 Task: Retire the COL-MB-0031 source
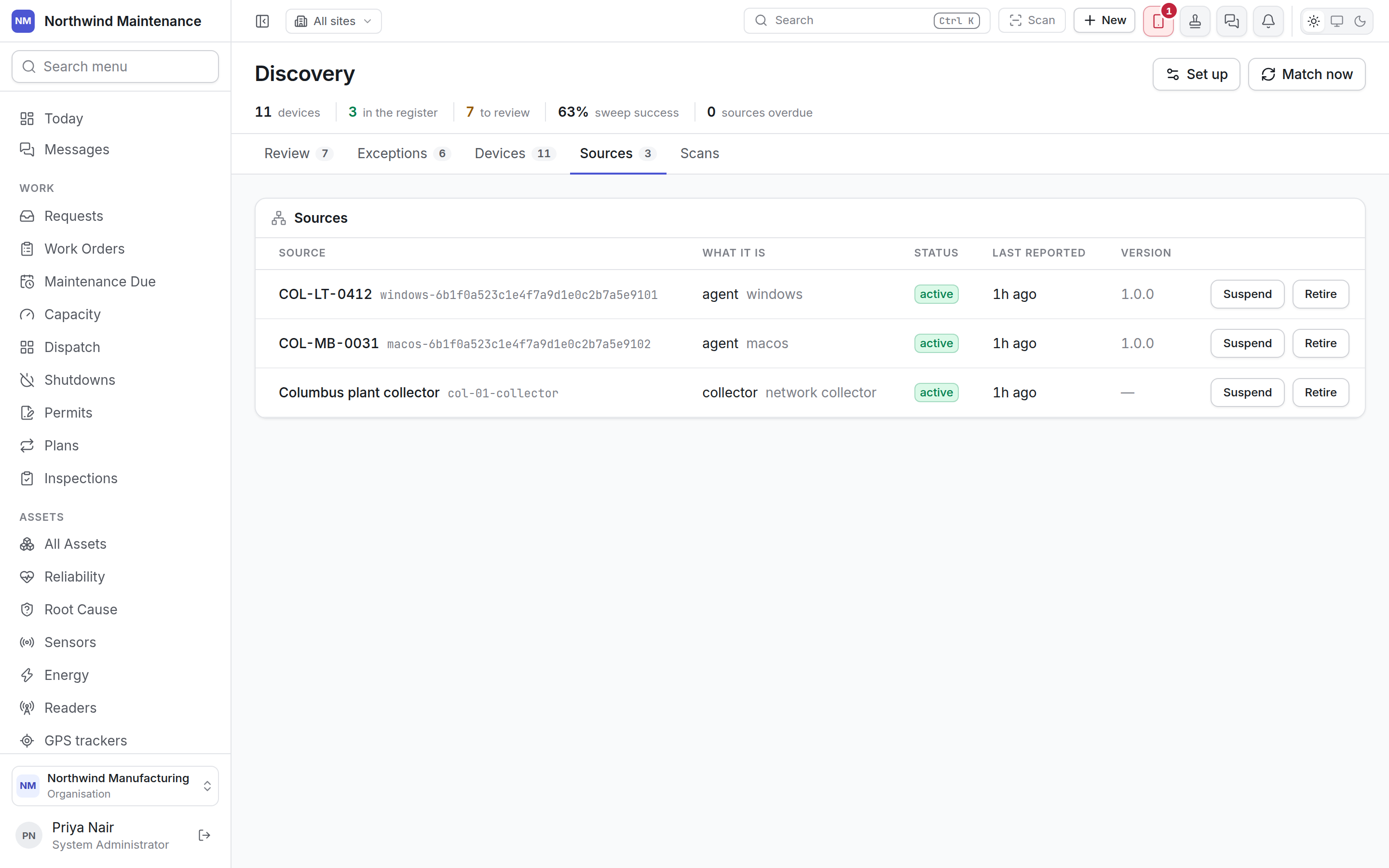[x=1320, y=343]
